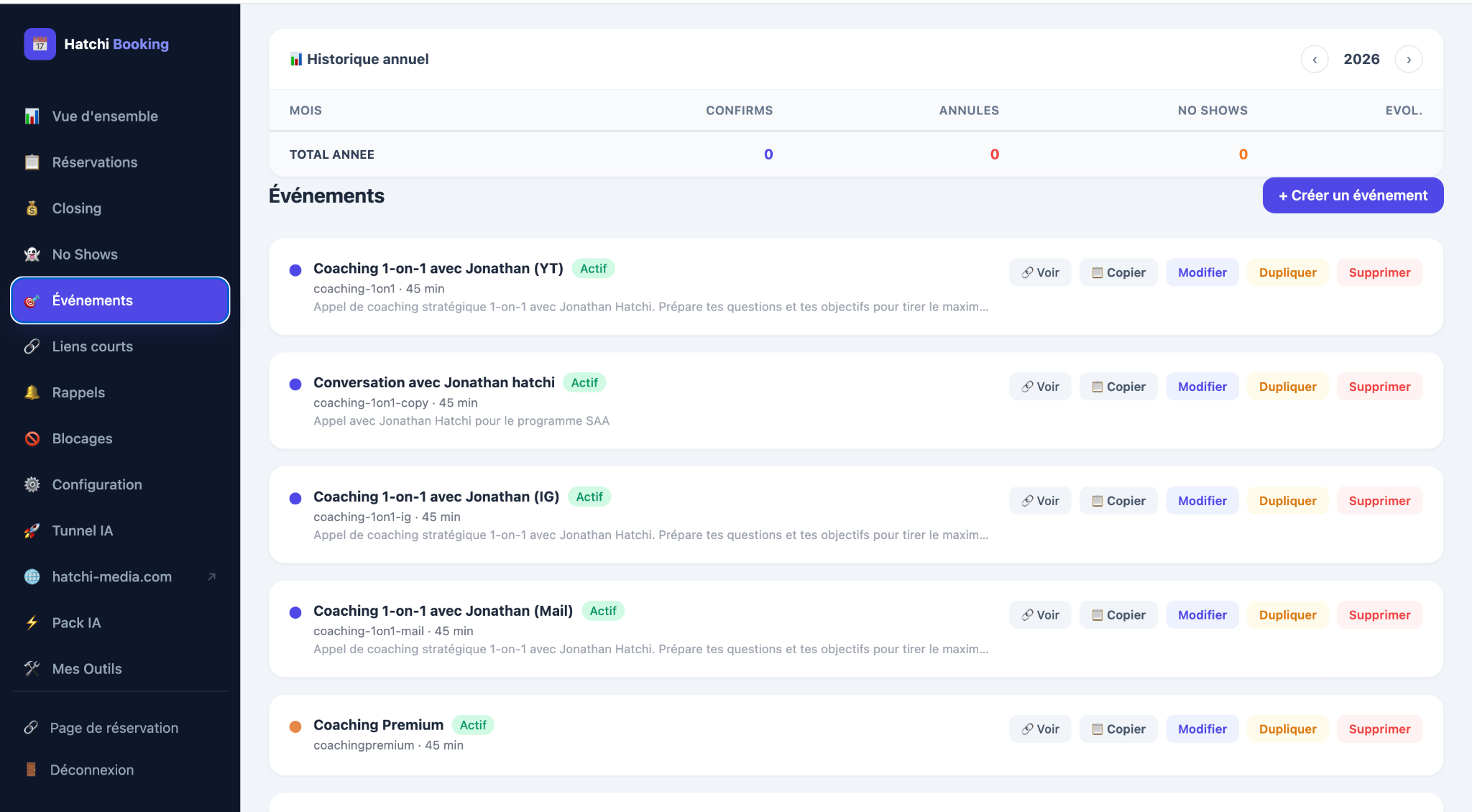This screenshot has height=812, width=1472.
Task: Log out via Déconnexion
Action: point(120,770)
